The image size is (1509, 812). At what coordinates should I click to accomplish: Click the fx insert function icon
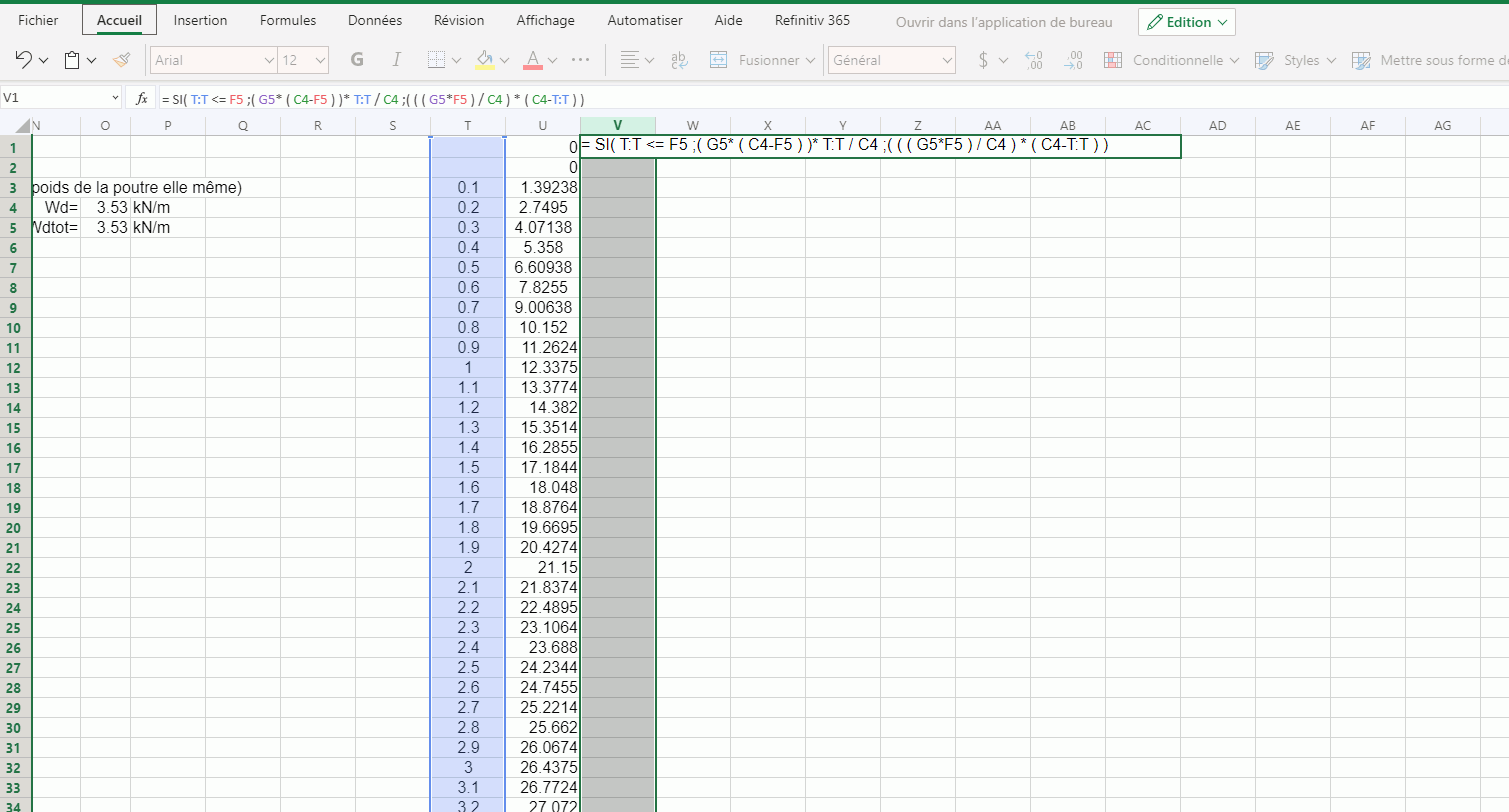pos(142,99)
